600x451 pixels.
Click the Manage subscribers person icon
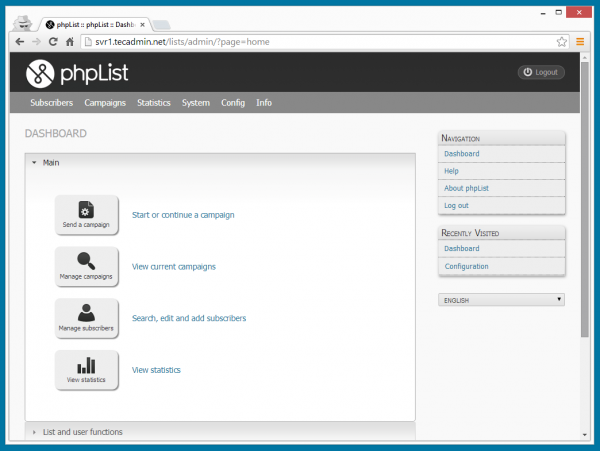pos(86,318)
